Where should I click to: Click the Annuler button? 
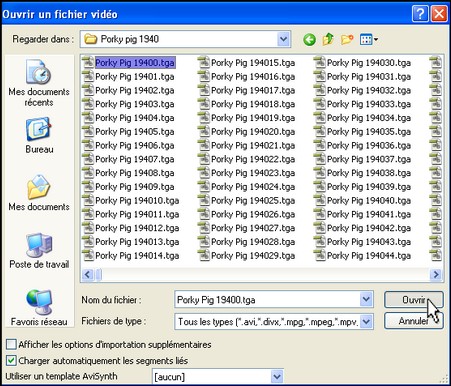point(414,321)
